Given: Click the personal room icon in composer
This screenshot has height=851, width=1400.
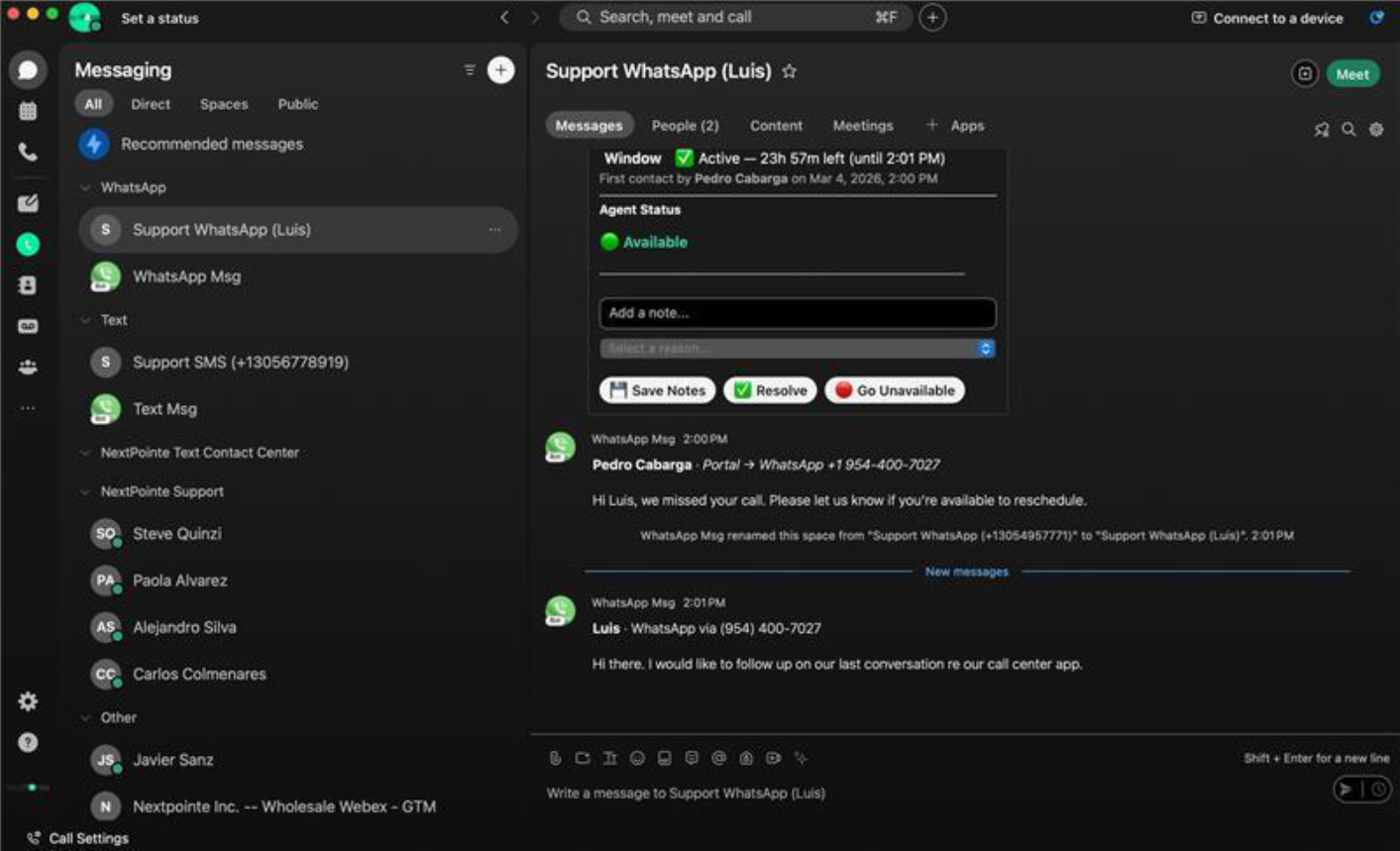Looking at the screenshot, I should point(746,758).
